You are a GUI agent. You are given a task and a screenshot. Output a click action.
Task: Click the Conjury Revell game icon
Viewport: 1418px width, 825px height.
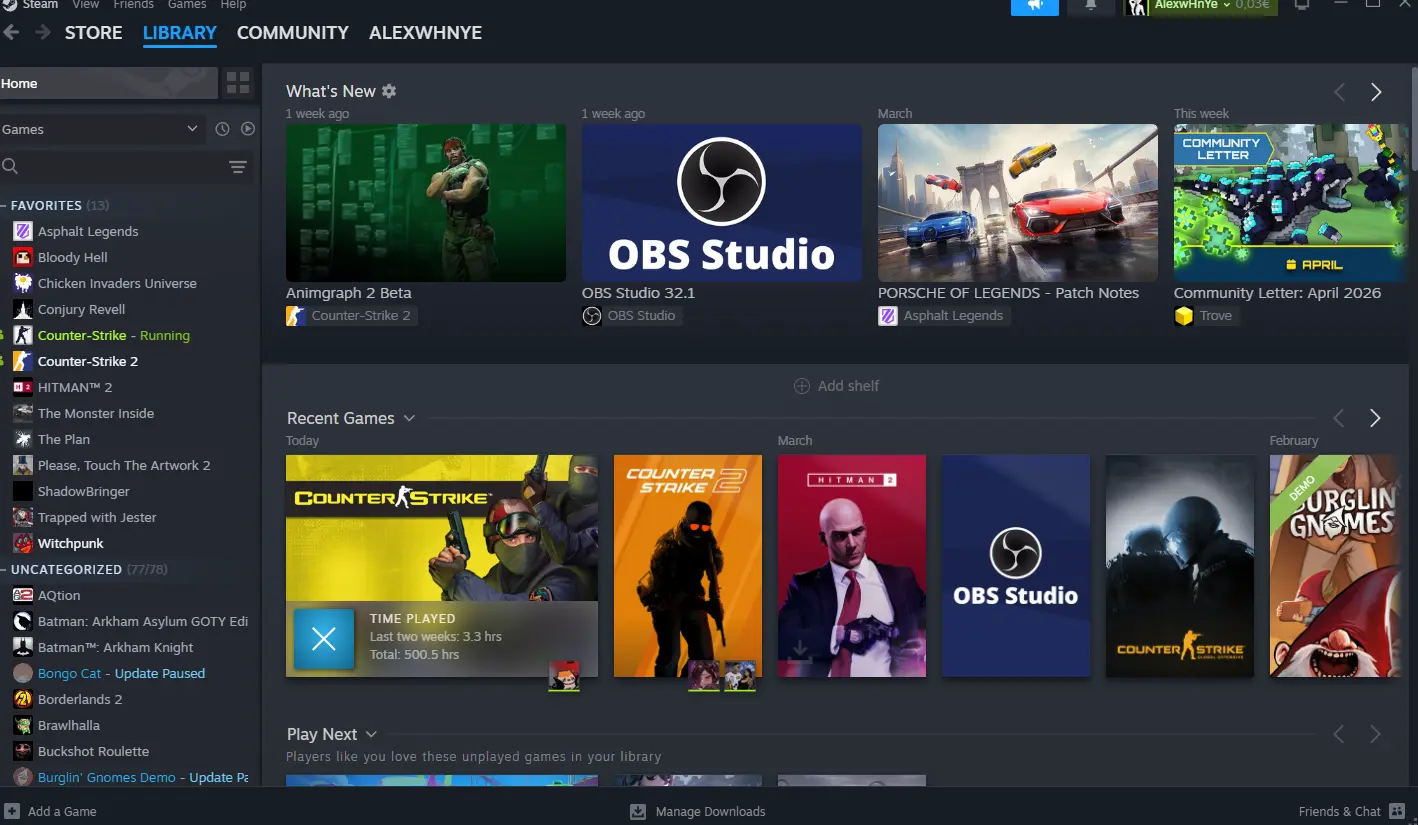(23, 309)
